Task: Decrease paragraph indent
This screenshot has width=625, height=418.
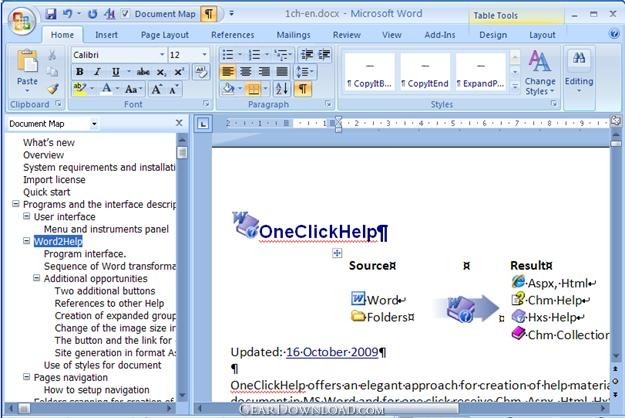Action: (x=307, y=55)
